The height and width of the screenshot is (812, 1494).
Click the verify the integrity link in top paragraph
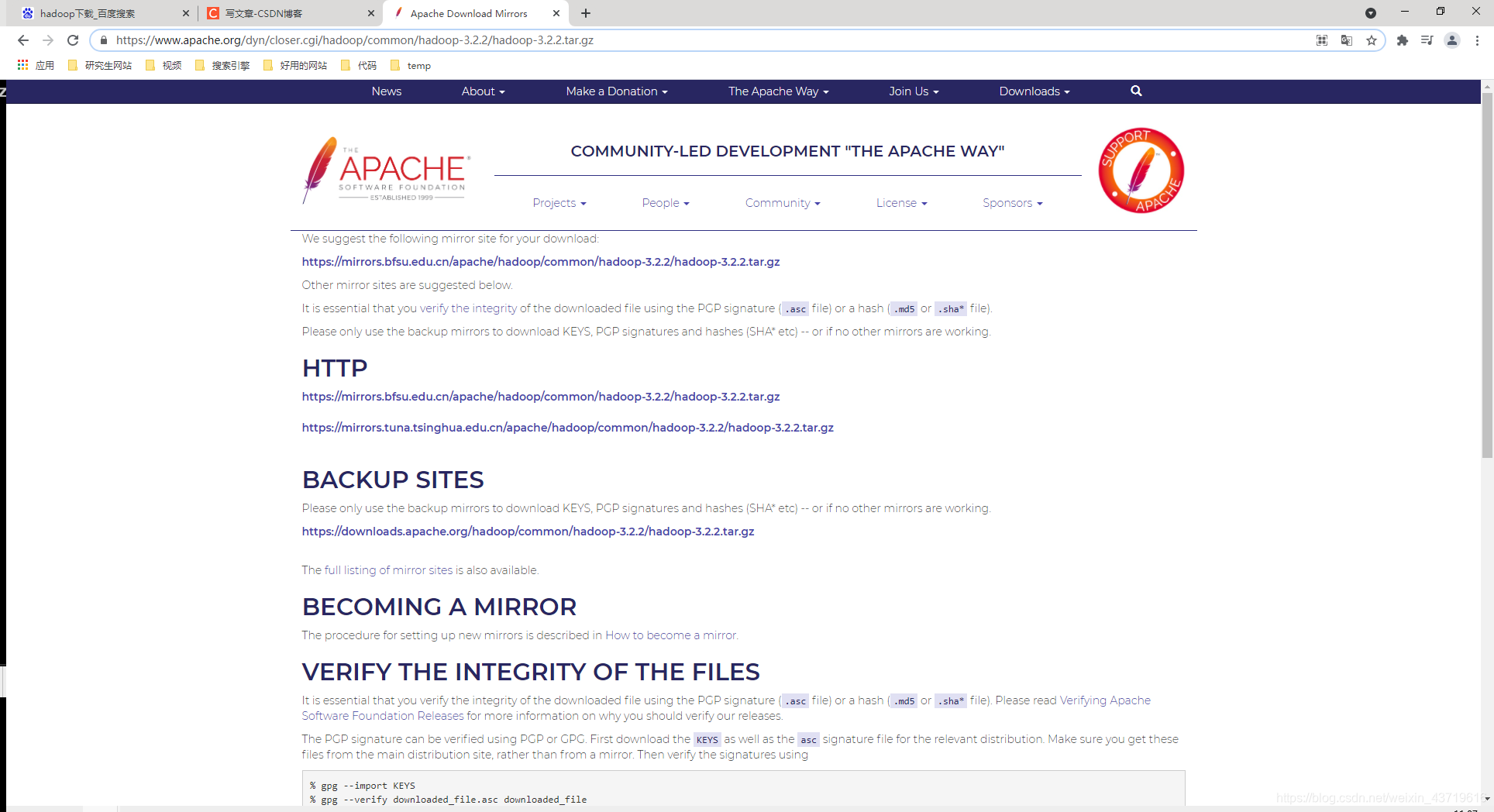tap(468, 308)
